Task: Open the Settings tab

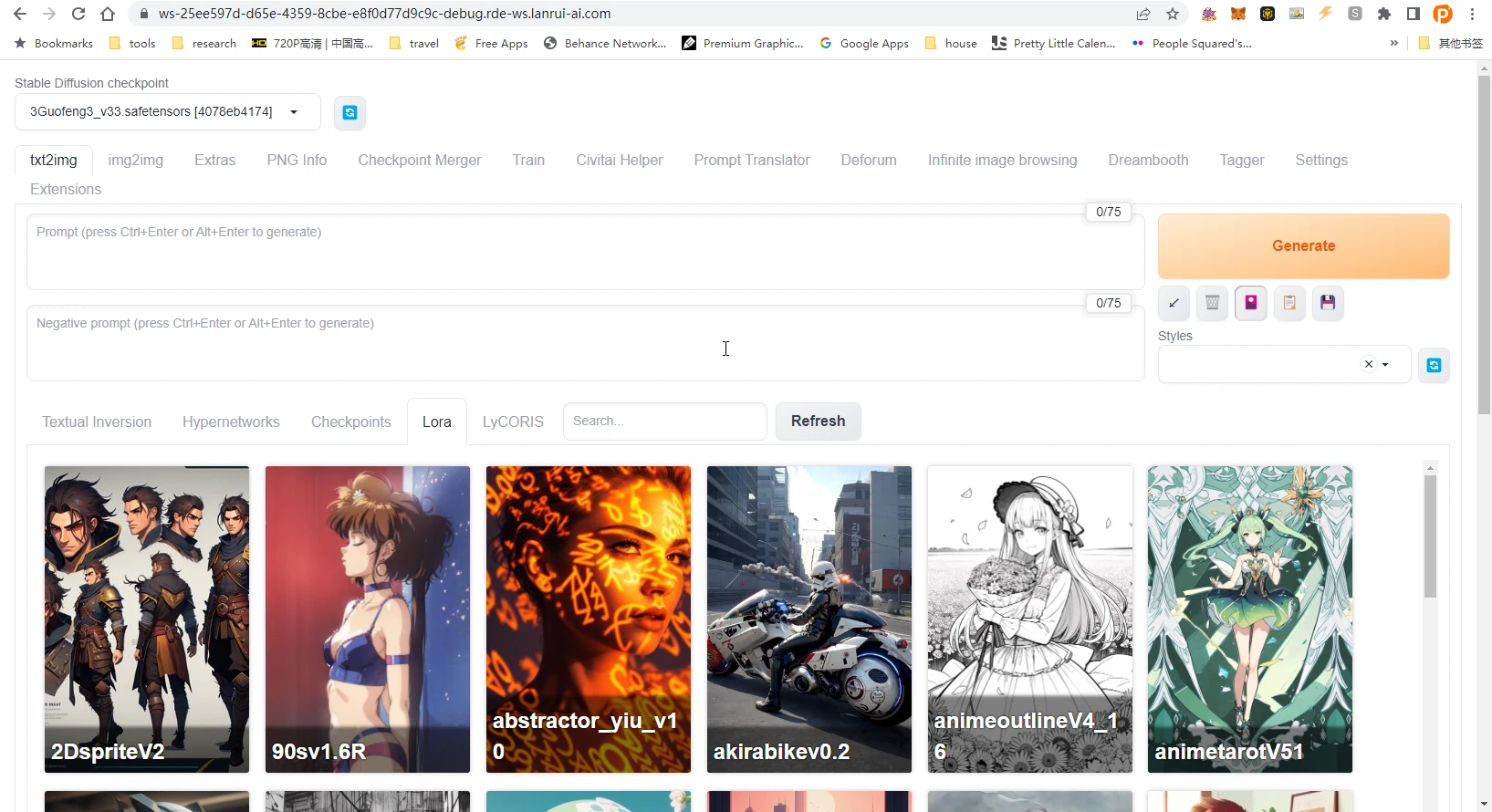Action: [x=1321, y=160]
